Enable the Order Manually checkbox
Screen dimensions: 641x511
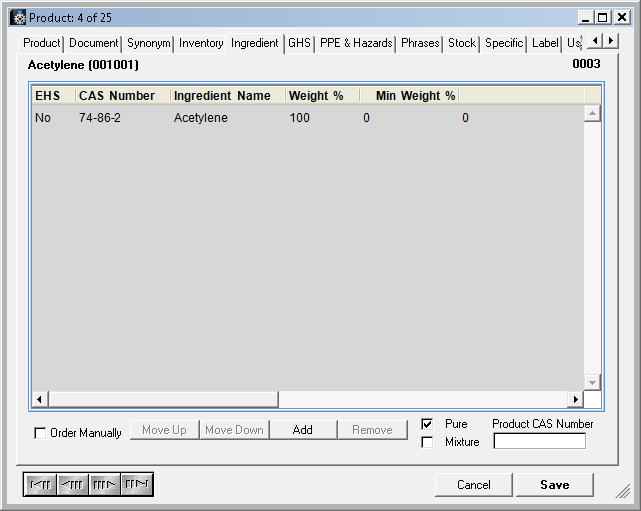coord(40,433)
